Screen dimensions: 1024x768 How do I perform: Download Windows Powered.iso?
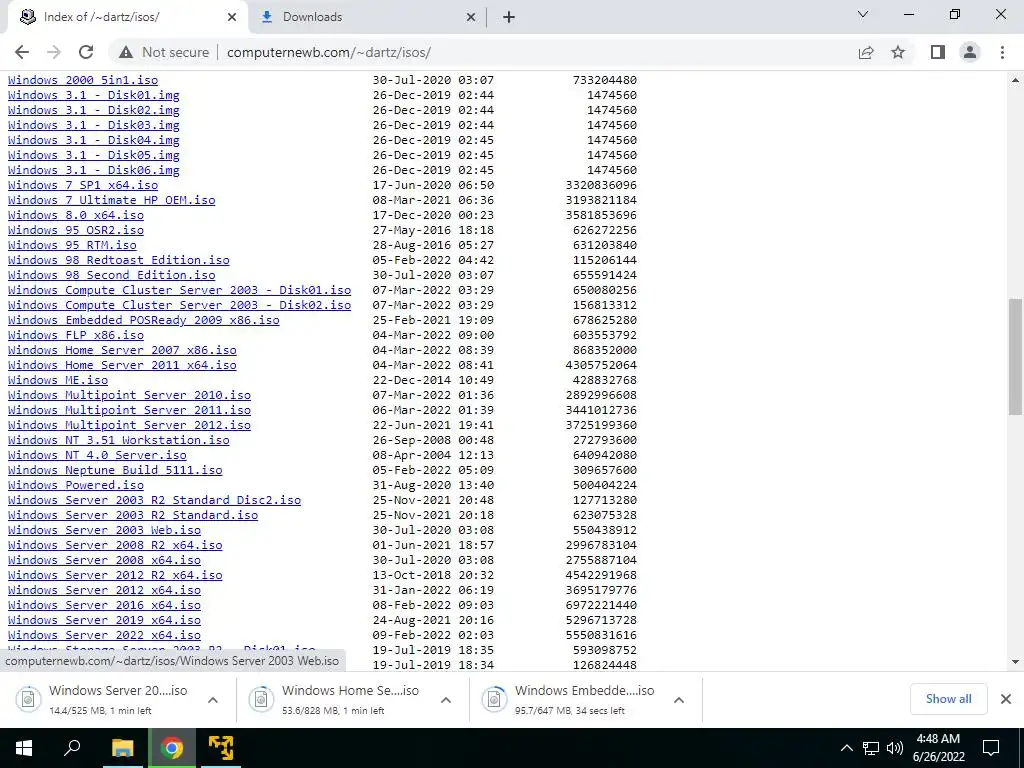coord(76,486)
